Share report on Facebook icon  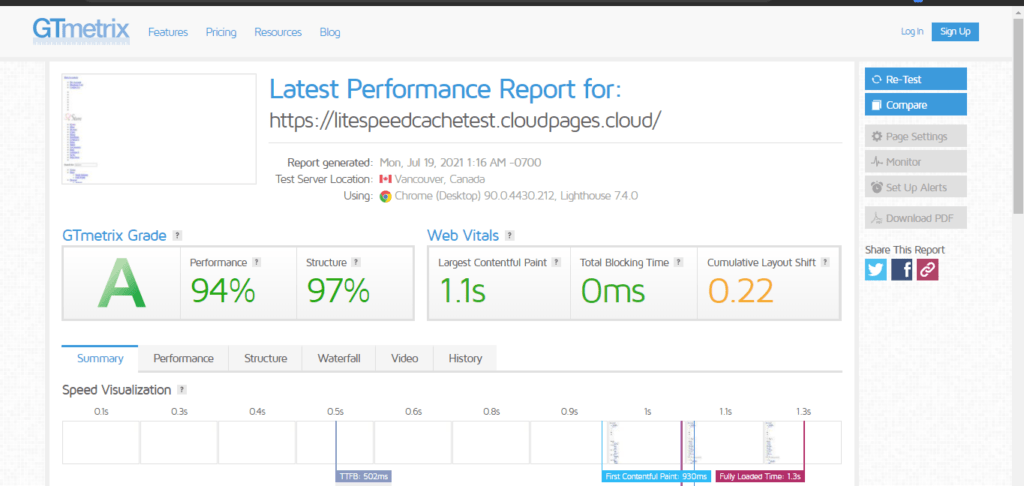pos(901,269)
